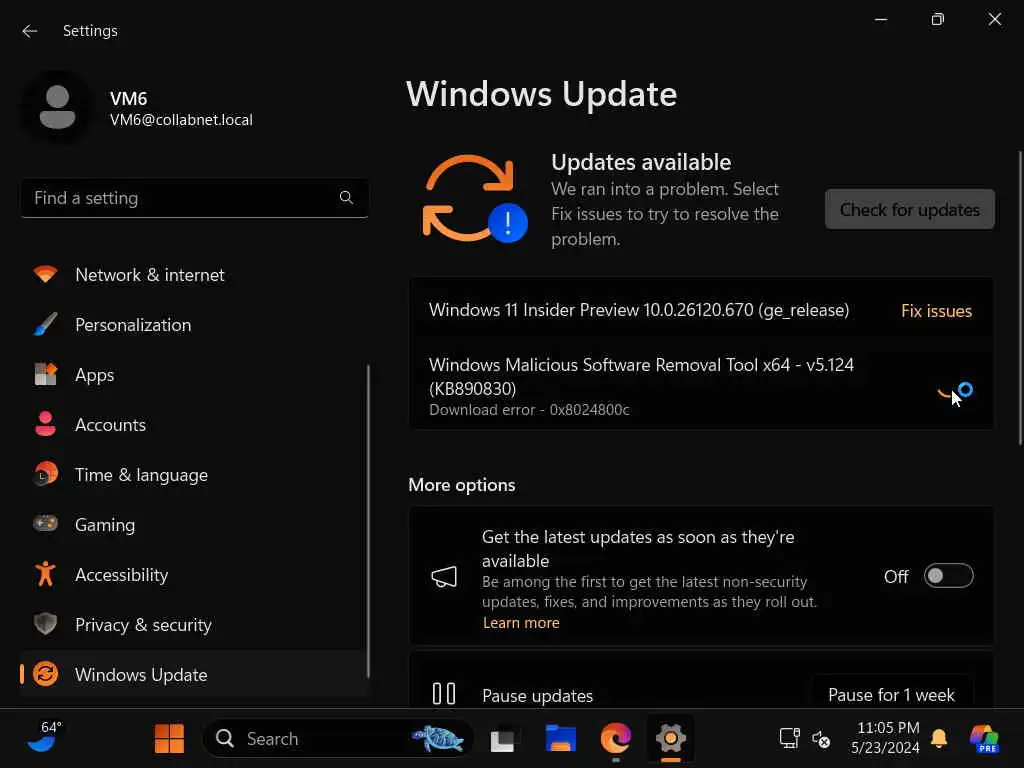Viewport: 1024px width, 768px height.
Task: Open the notification bell
Action: click(x=939, y=738)
